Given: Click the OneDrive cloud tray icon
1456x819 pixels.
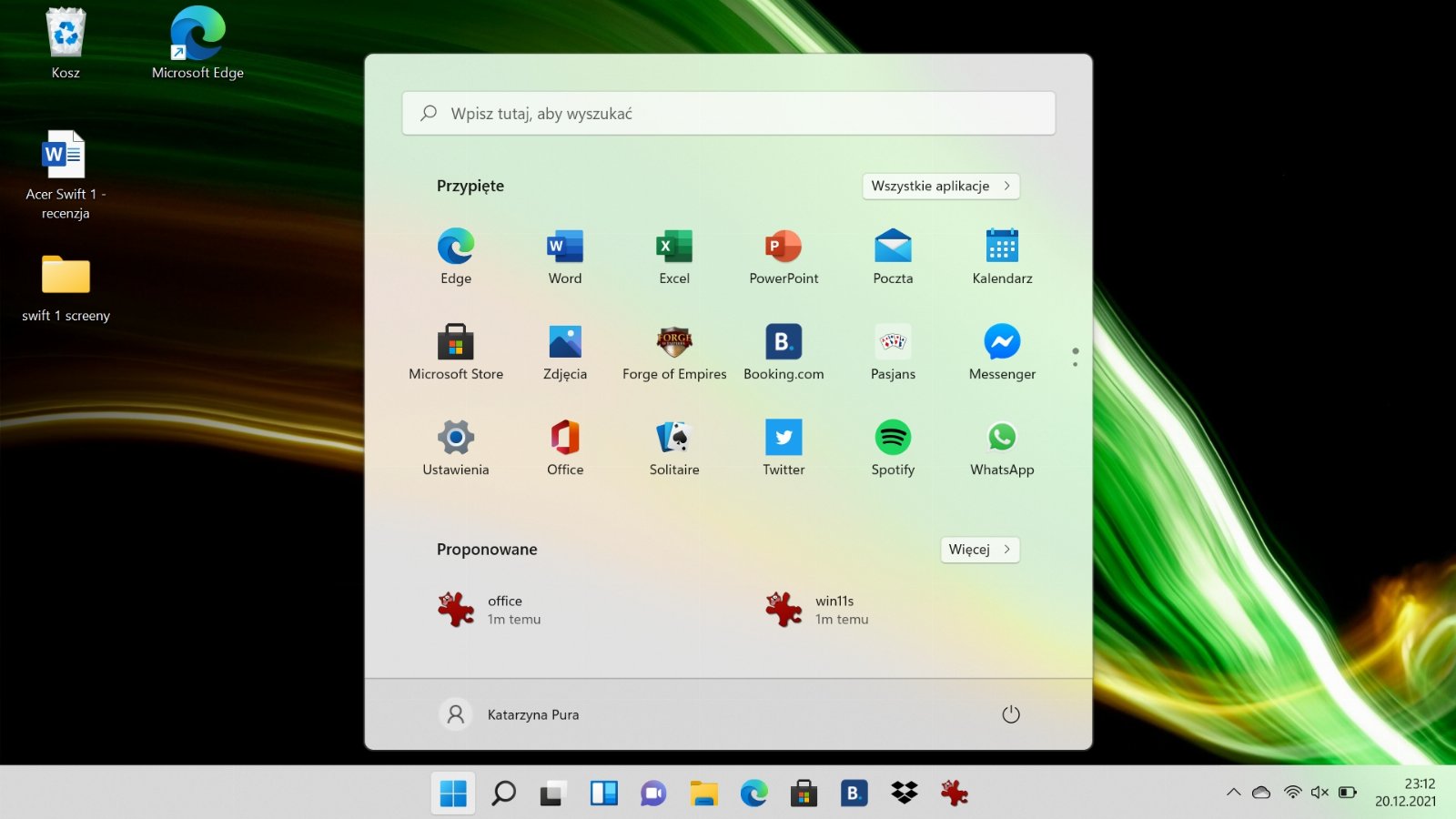Looking at the screenshot, I should [x=1261, y=793].
